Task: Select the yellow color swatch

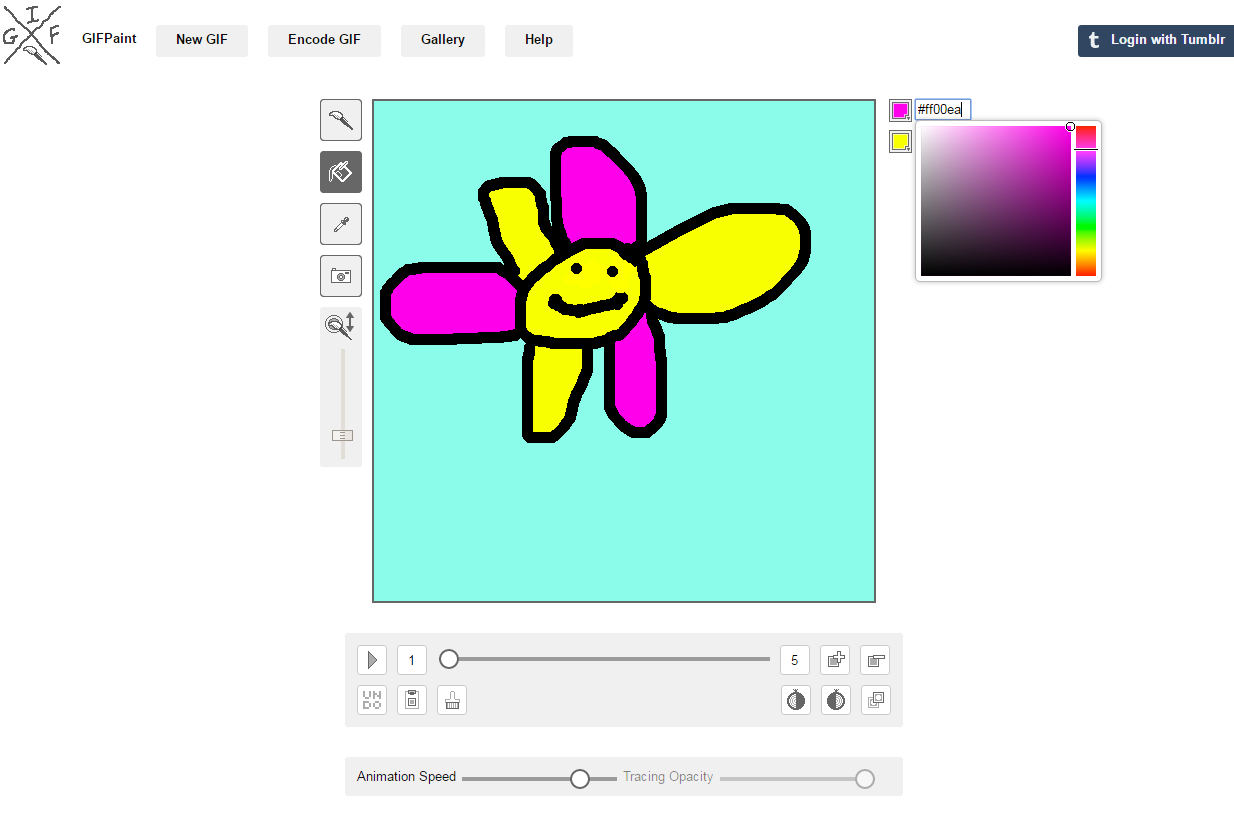Action: pos(900,142)
